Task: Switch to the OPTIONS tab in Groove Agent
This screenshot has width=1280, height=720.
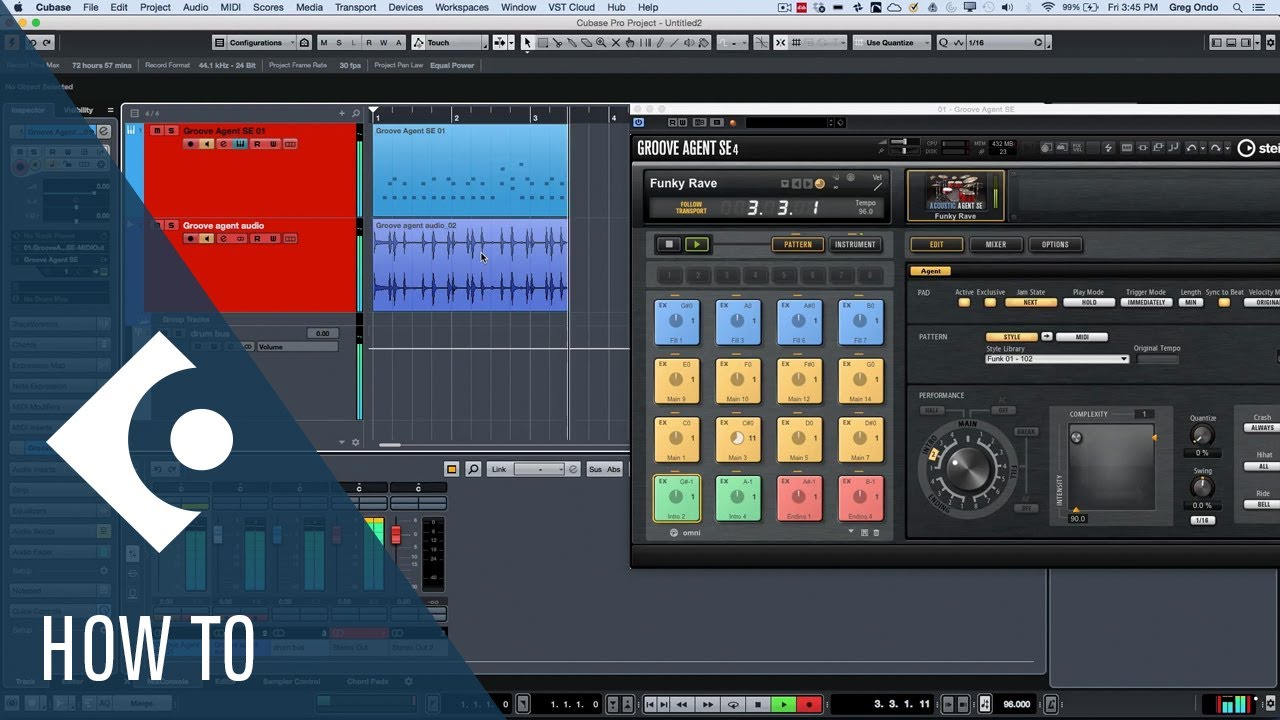Action: [1055, 244]
